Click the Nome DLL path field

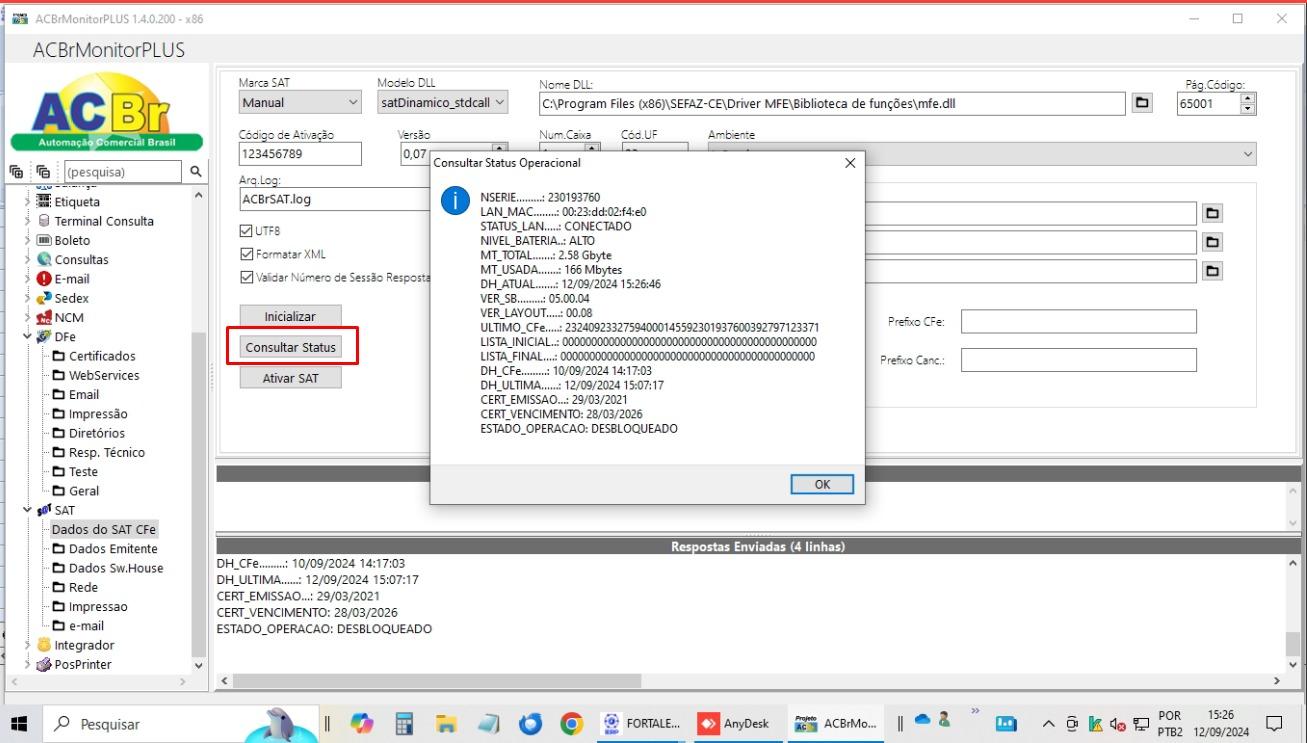(x=832, y=103)
